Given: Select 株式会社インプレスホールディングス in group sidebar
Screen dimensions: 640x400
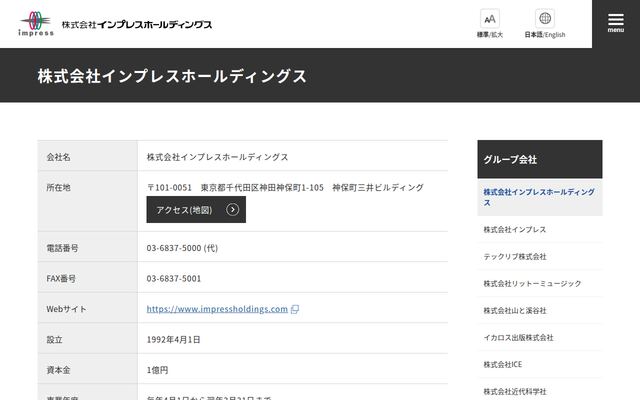Looking at the screenshot, I should [540, 197].
